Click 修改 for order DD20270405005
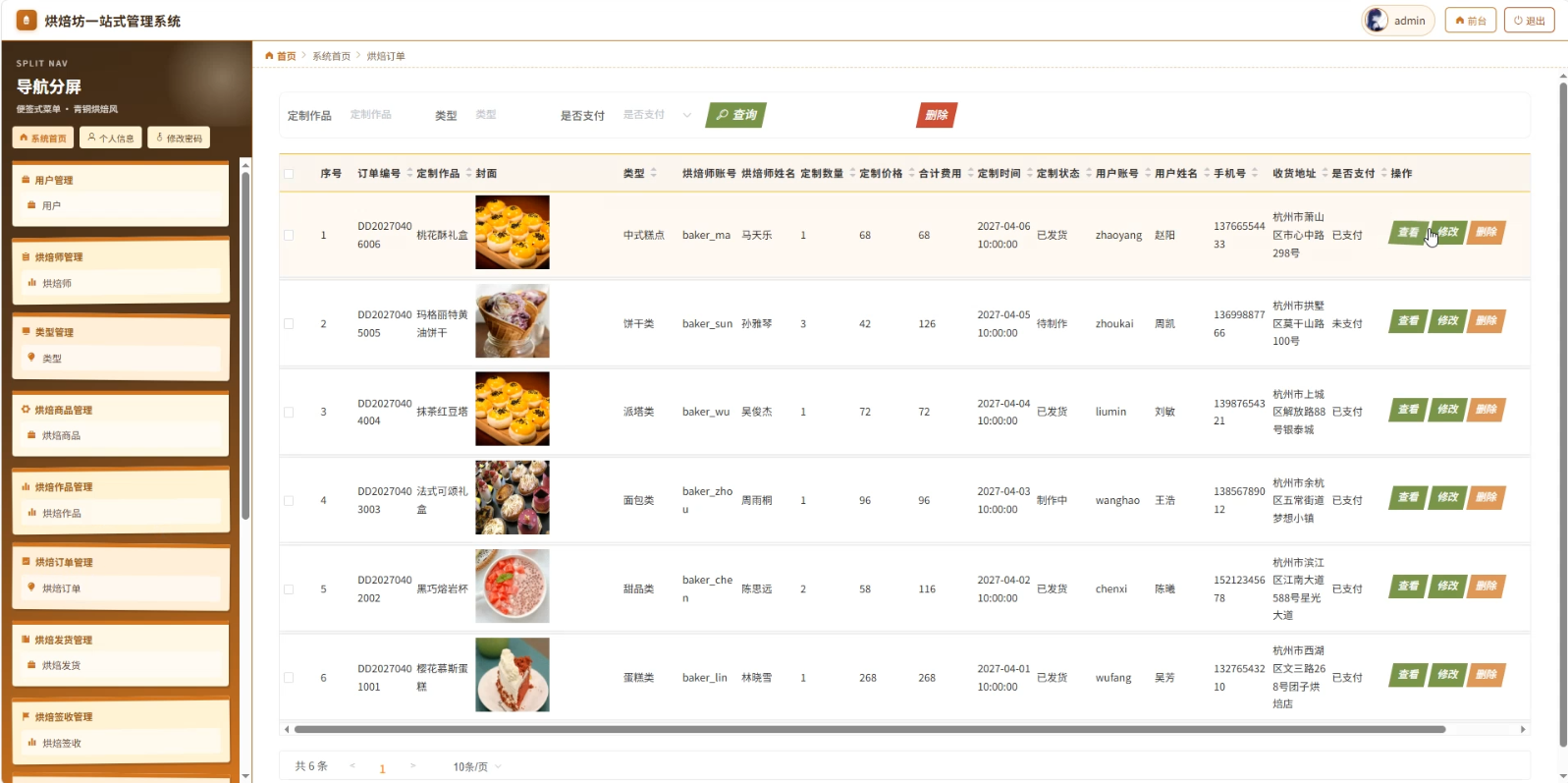1568x783 pixels. pos(1447,321)
